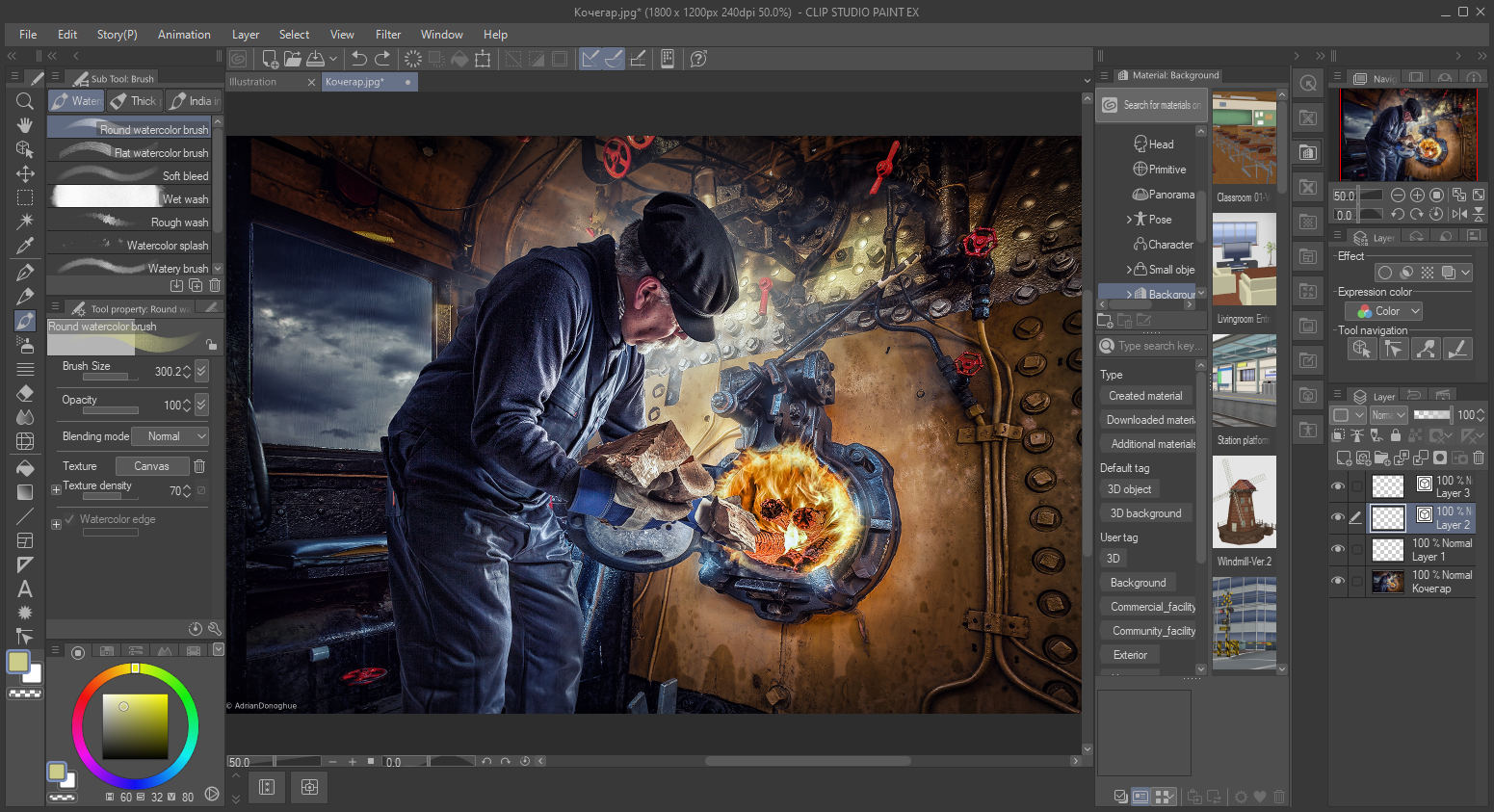1494x812 pixels.
Task: Select the Text tool
Action: click(x=25, y=589)
